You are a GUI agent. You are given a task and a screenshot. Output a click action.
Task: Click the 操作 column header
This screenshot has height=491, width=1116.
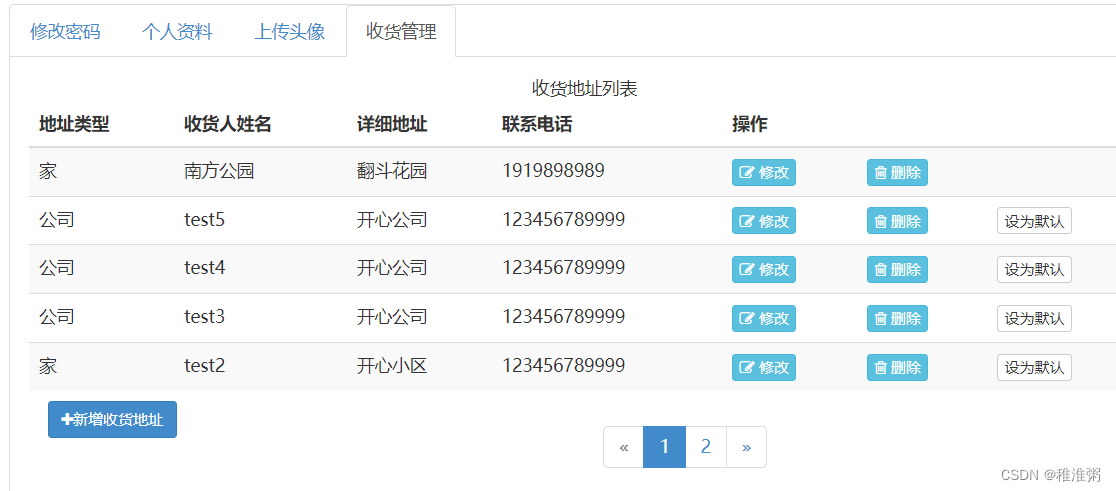click(x=750, y=125)
